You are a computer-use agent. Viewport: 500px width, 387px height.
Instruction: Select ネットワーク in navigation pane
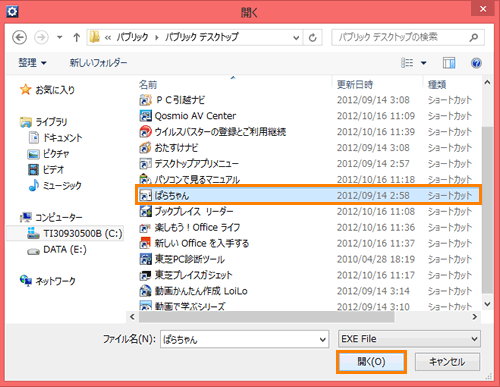point(48,281)
